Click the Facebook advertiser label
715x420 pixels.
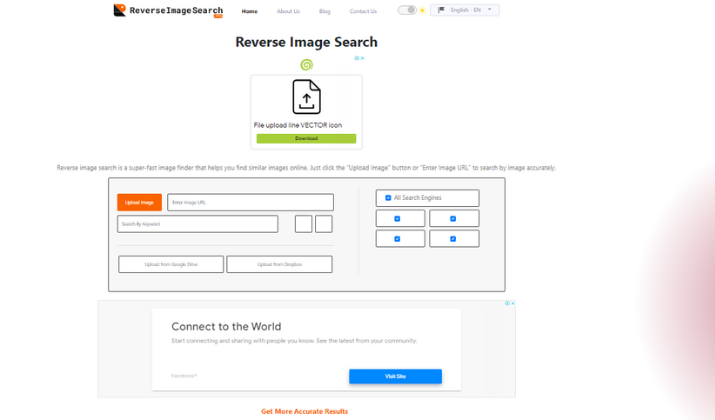(x=184, y=376)
